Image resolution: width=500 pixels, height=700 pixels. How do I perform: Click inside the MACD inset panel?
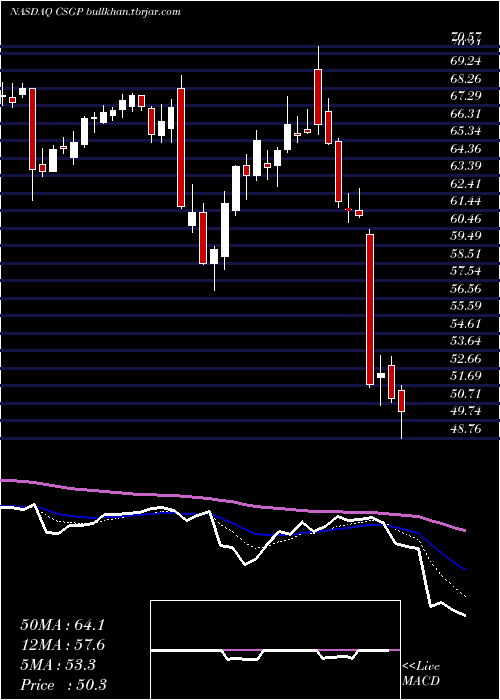[x=275, y=650]
